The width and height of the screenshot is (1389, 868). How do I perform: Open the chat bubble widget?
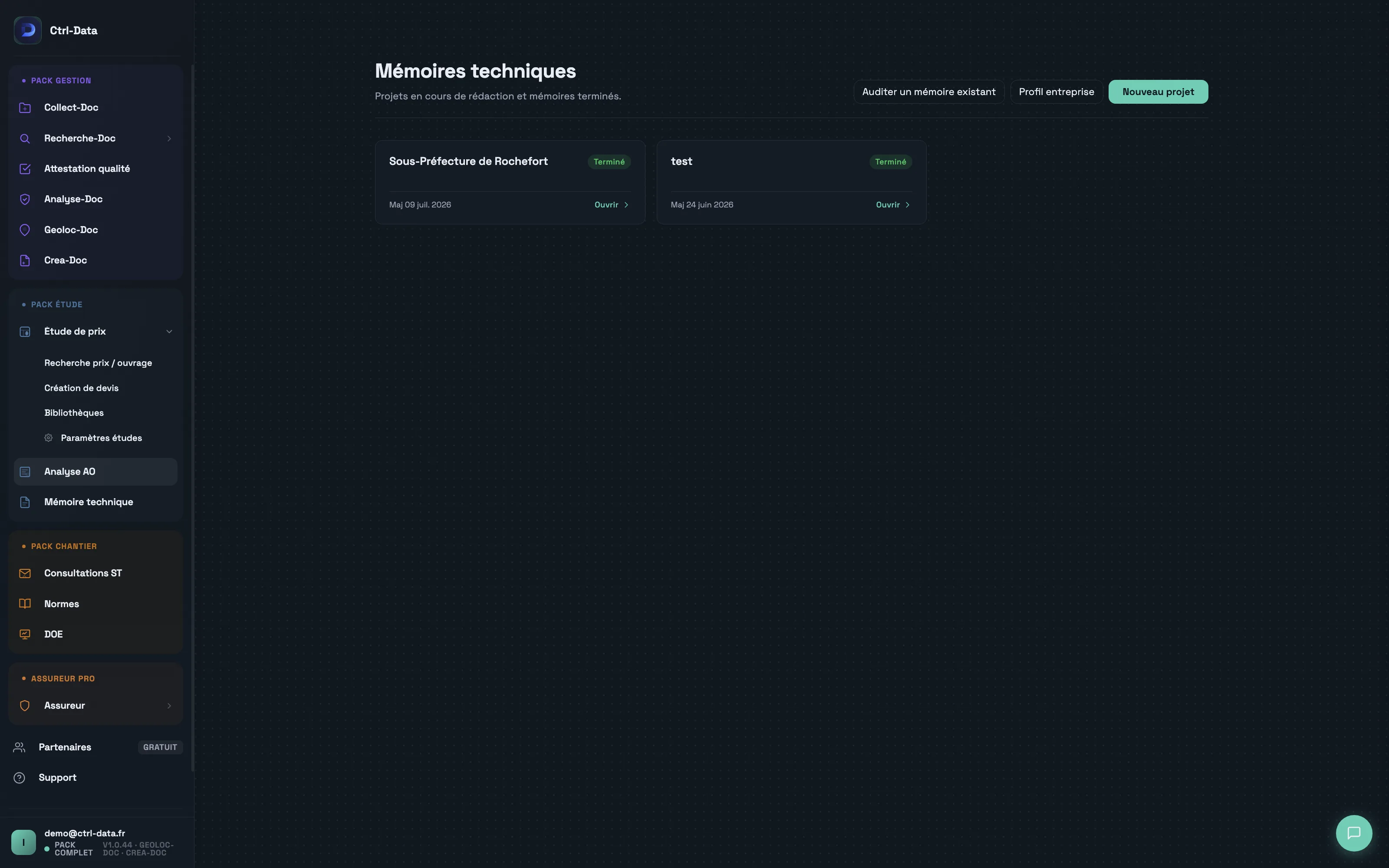(1354, 832)
